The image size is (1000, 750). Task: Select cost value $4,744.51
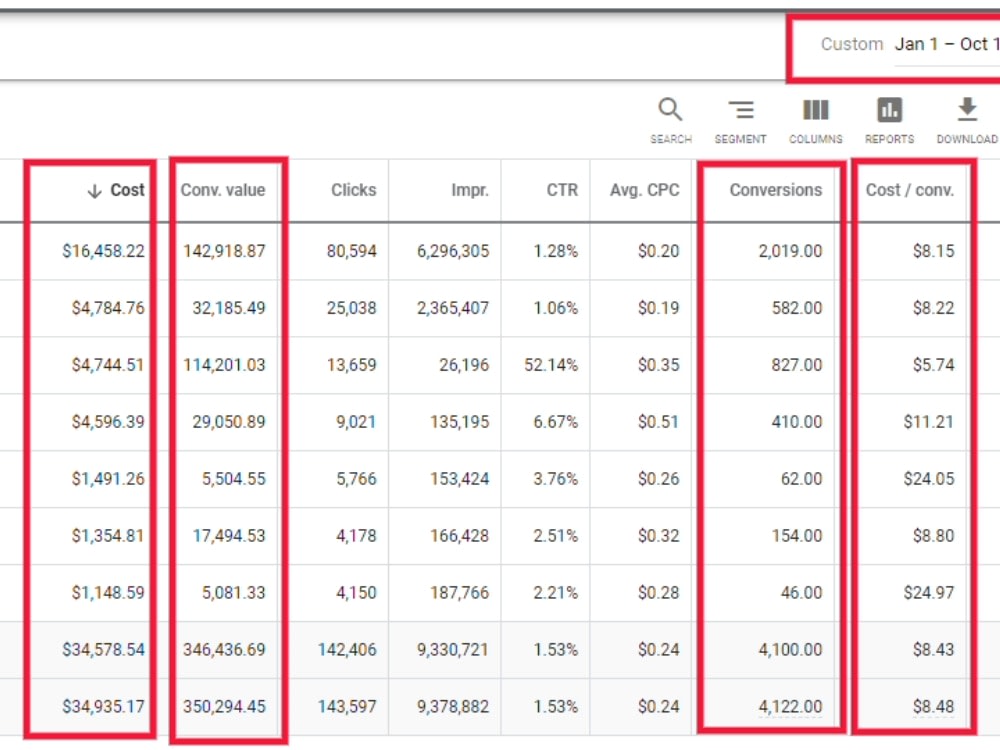click(108, 365)
